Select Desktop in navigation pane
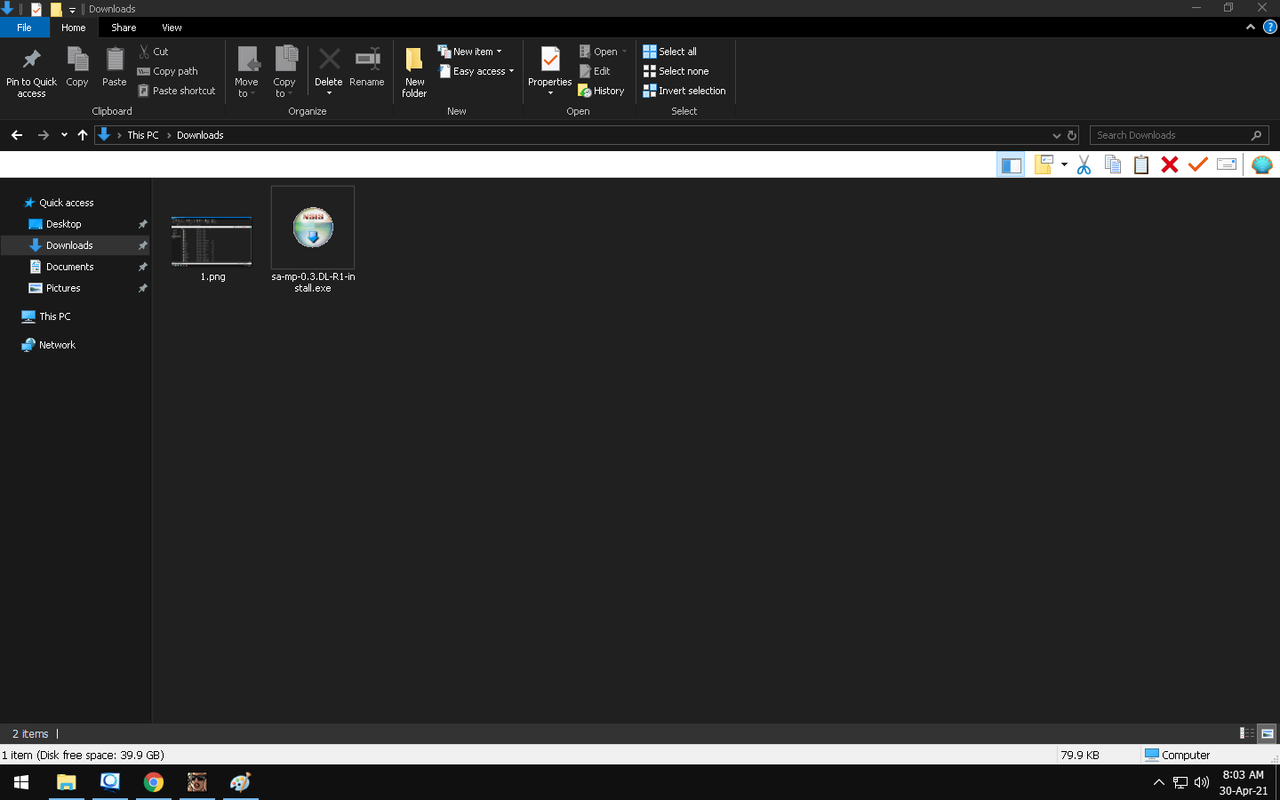1280x800 pixels. point(63,224)
